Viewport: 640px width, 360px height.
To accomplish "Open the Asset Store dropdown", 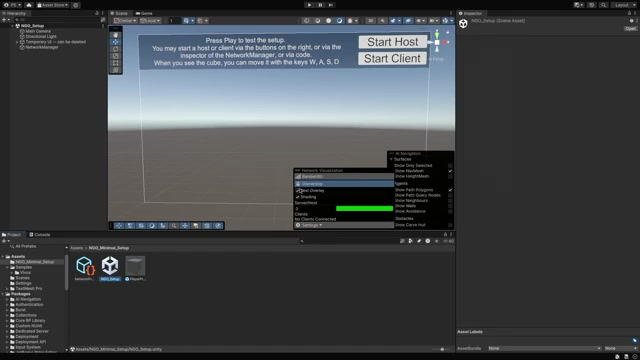I will 53,5.
